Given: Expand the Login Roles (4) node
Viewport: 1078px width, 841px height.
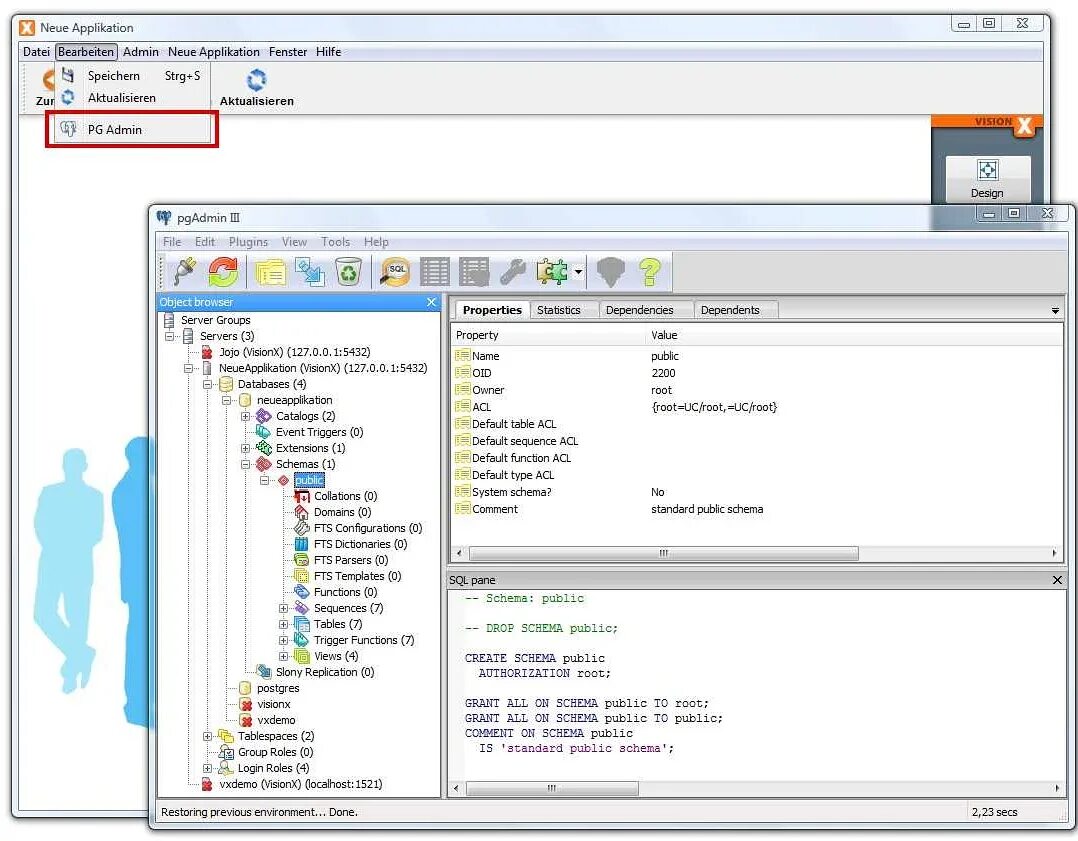Looking at the screenshot, I should (207, 768).
